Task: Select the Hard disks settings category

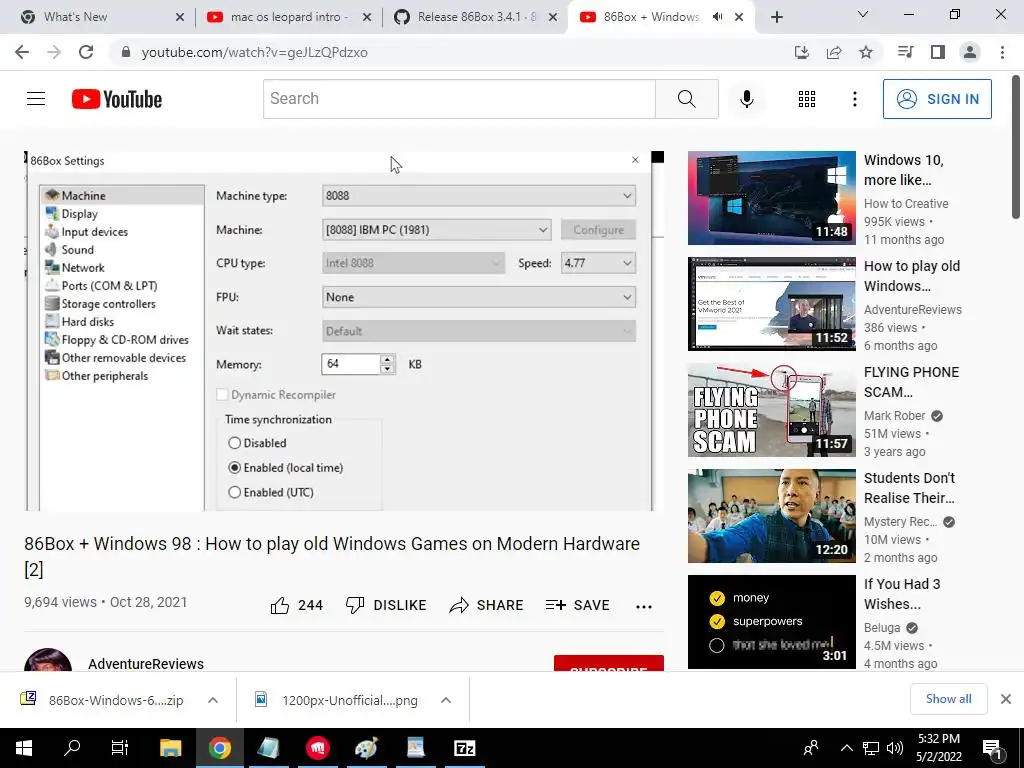Action: [88, 321]
